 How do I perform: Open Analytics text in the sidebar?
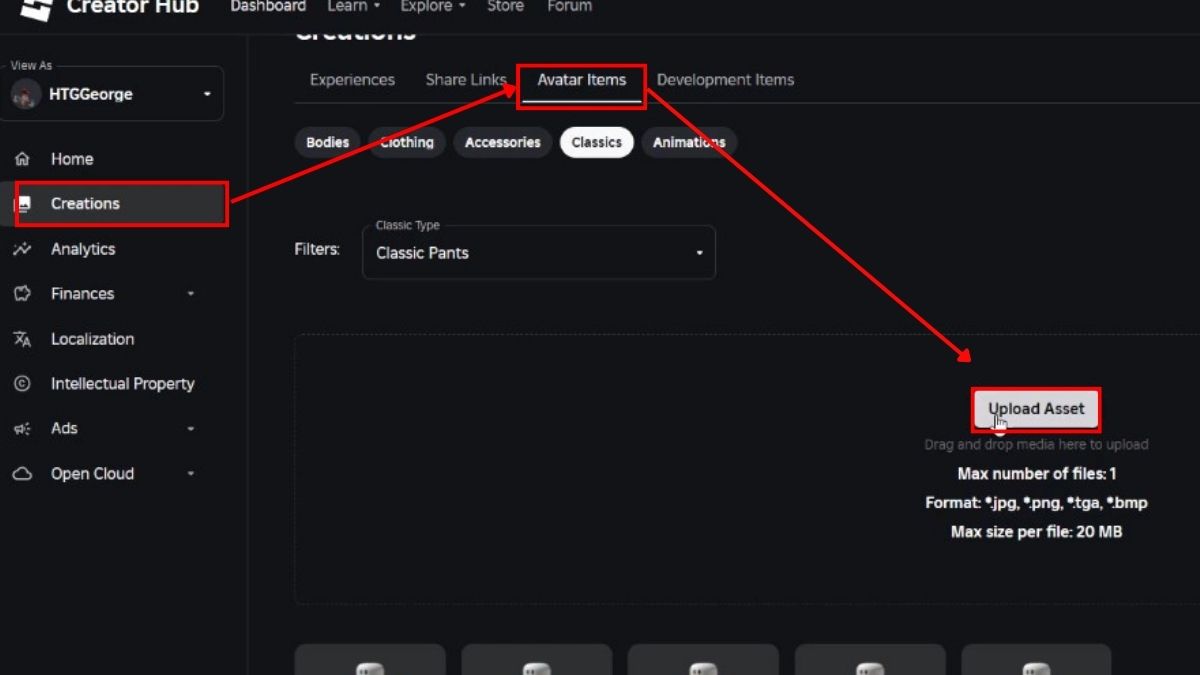click(83, 249)
